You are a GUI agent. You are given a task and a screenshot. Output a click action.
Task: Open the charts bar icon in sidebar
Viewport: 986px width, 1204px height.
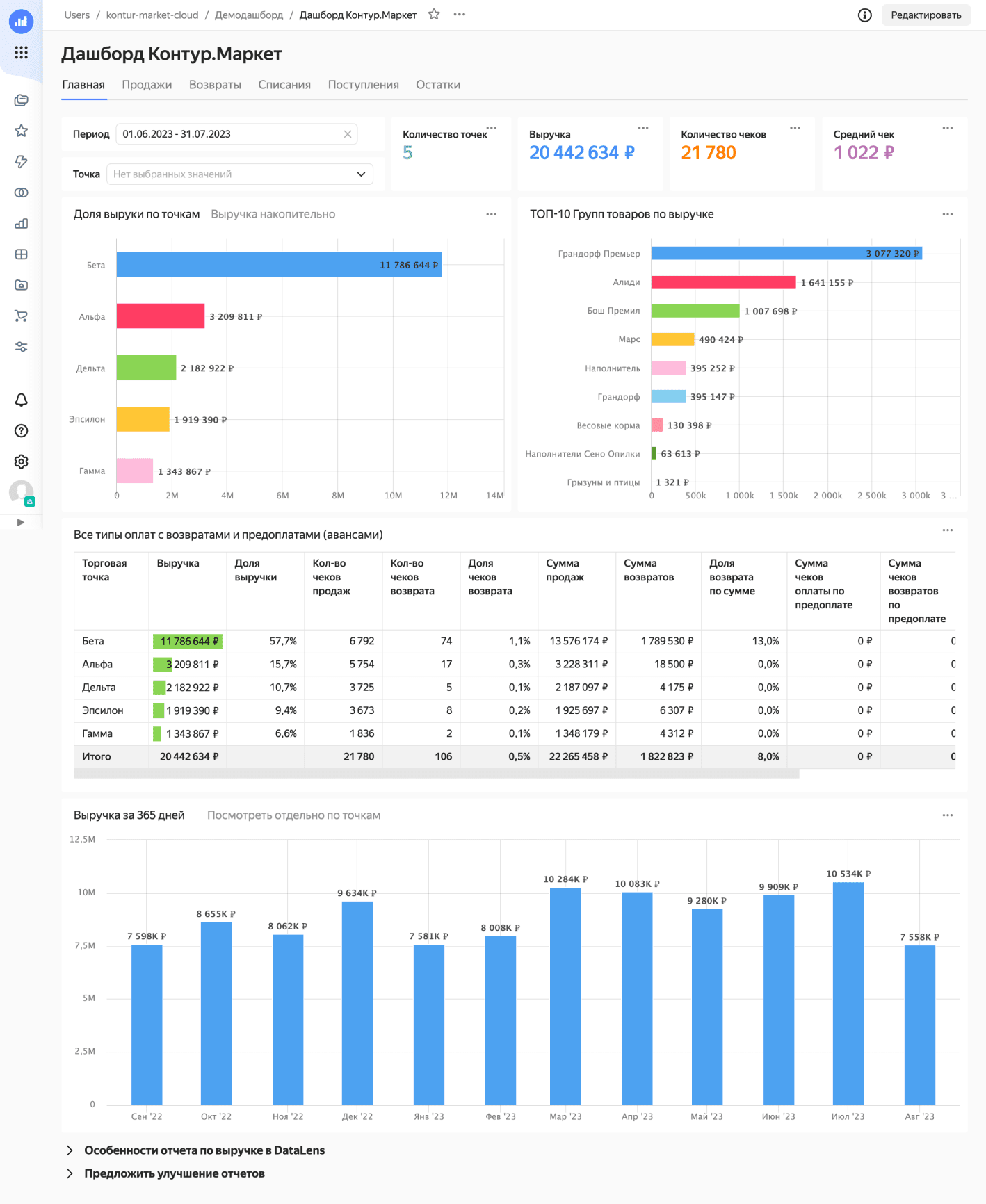click(x=22, y=223)
